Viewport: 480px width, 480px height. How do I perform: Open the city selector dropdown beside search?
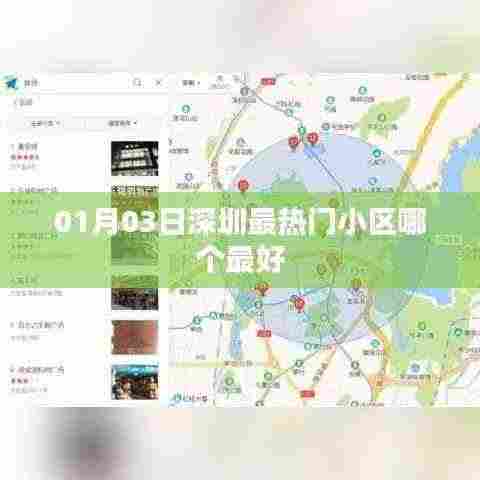tap(191, 83)
